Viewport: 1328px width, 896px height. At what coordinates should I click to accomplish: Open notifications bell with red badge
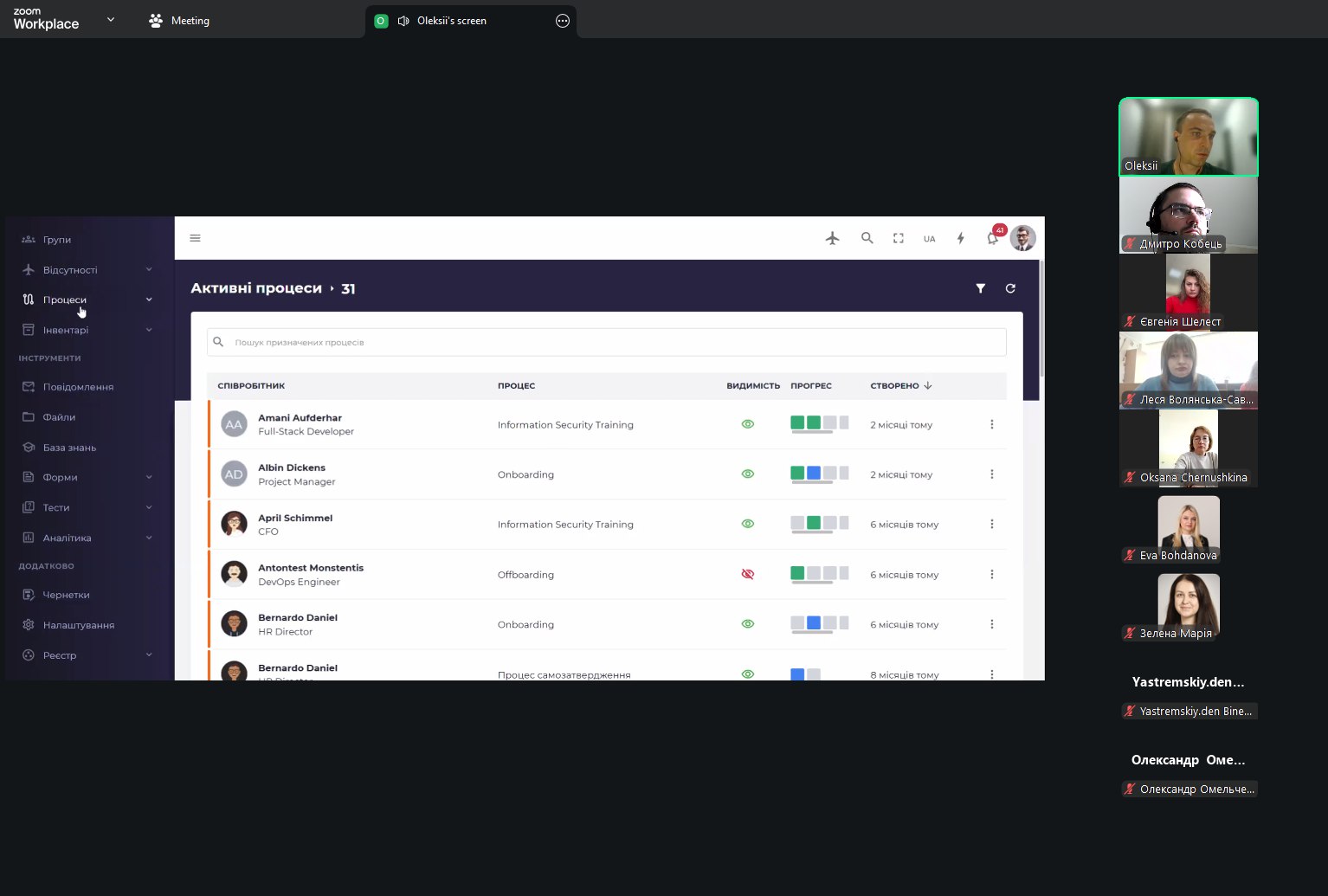pos(993,238)
